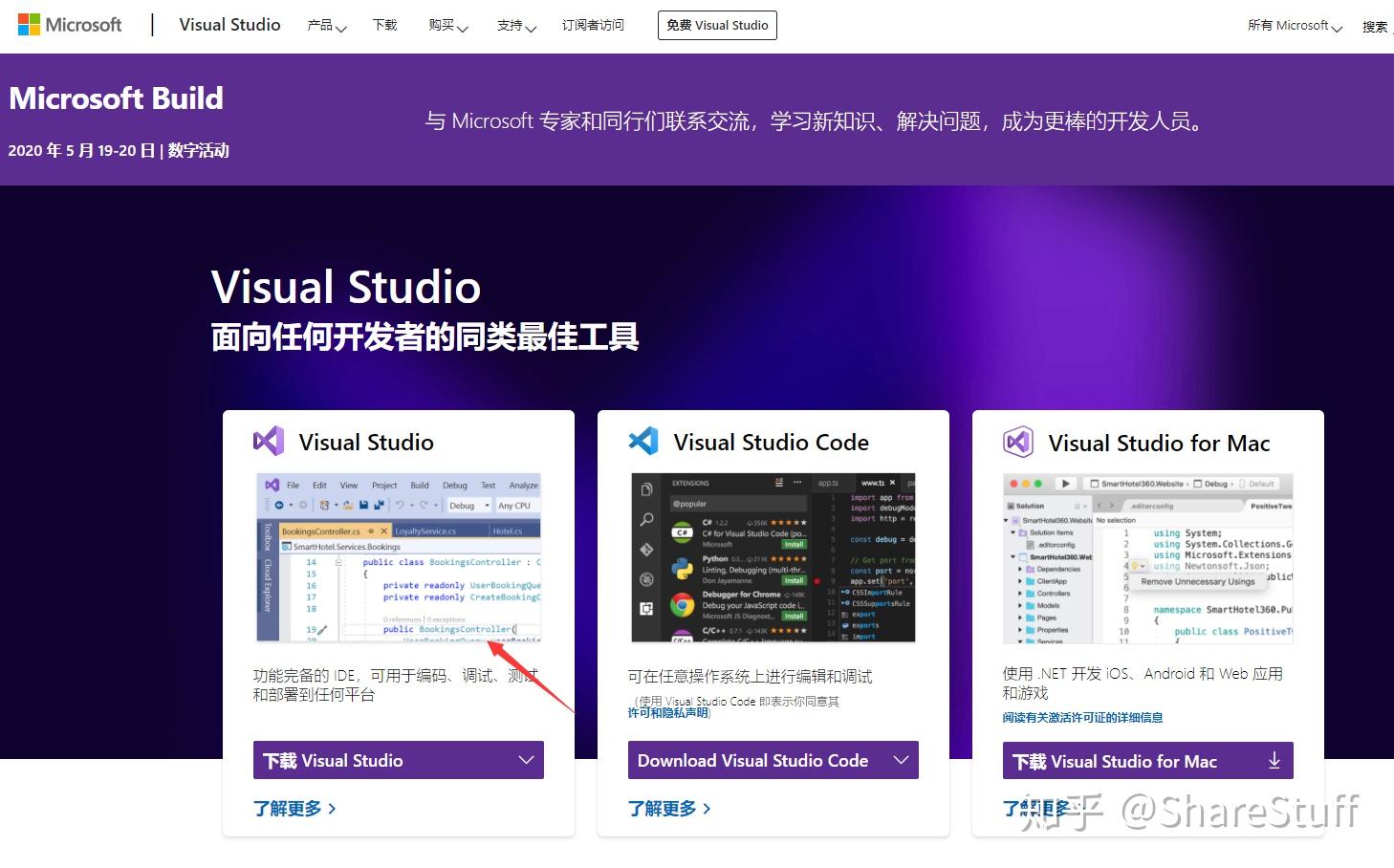Open search via the 搜索 icon
This screenshot has height=868, width=1394.
tap(1377, 26)
